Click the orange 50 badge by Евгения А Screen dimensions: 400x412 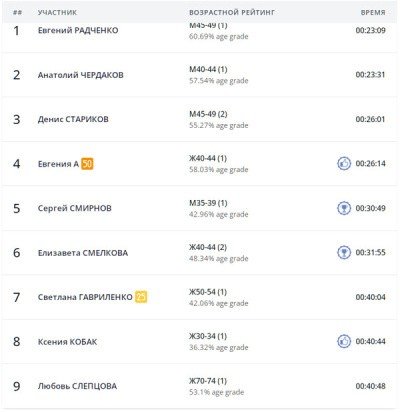click(87, 164)
